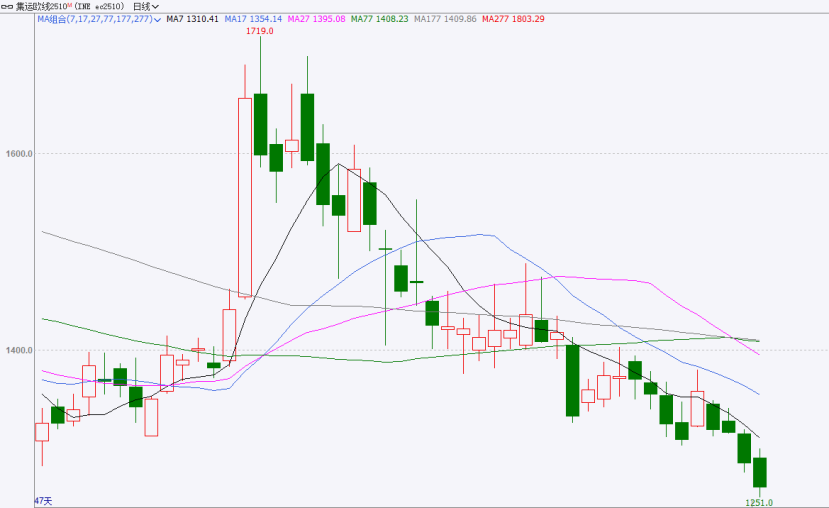Screen dimensions: 829x508
Task: Click the 1719.0 high price label
Action: [260, 31]
